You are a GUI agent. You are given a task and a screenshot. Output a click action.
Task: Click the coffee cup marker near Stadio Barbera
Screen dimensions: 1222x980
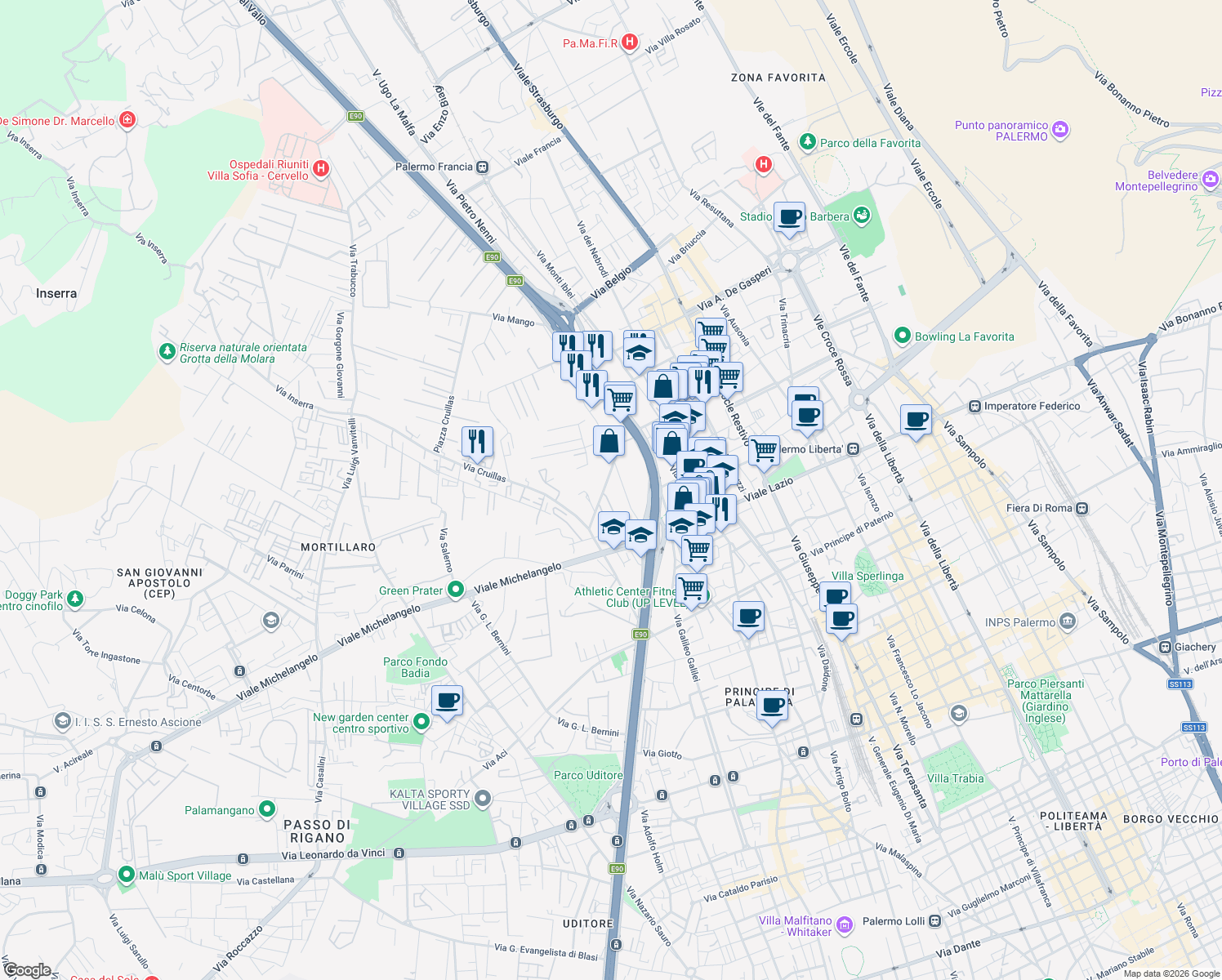point(788,216)
